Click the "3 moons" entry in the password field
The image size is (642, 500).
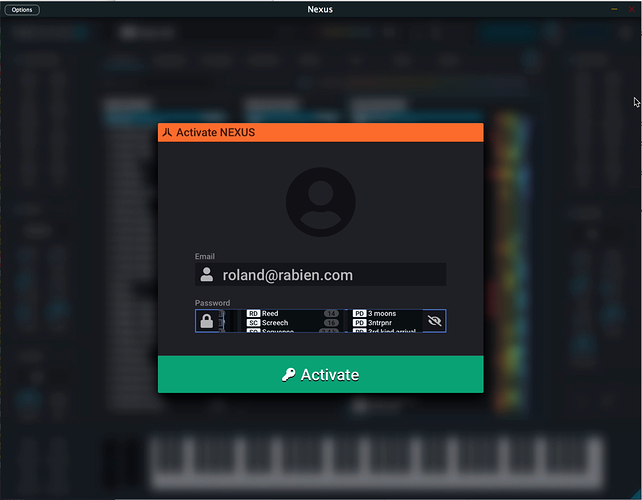click(382, 313)
